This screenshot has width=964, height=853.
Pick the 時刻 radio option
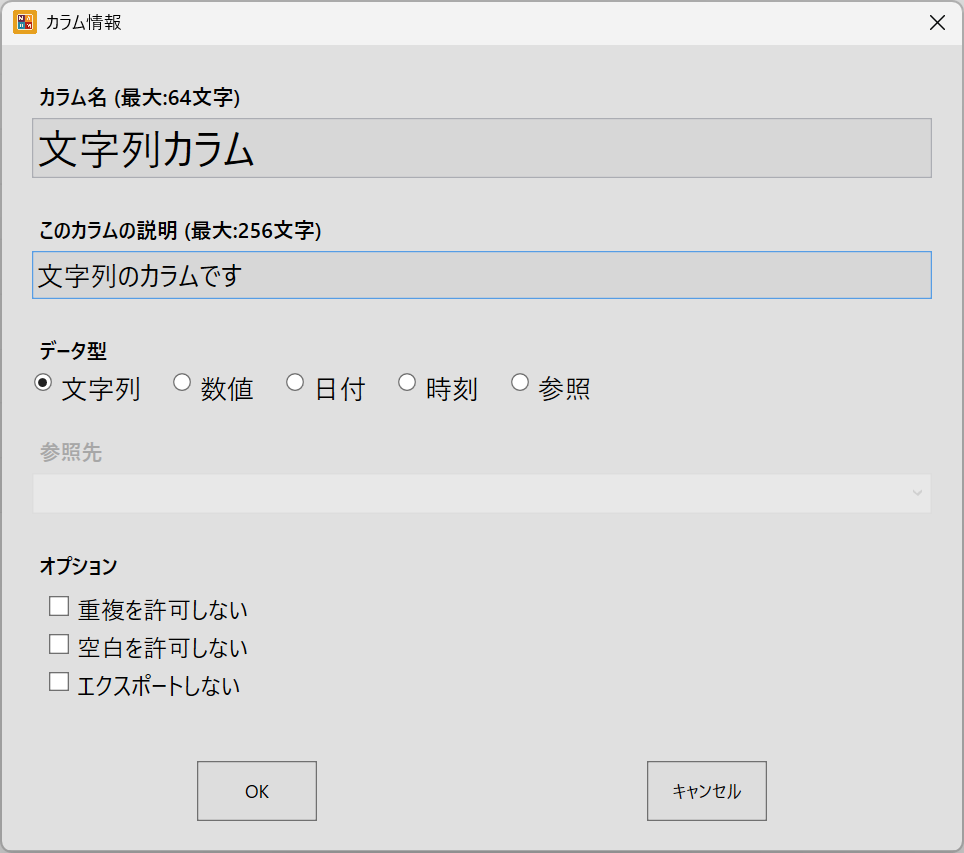click(x=407, y=382)
